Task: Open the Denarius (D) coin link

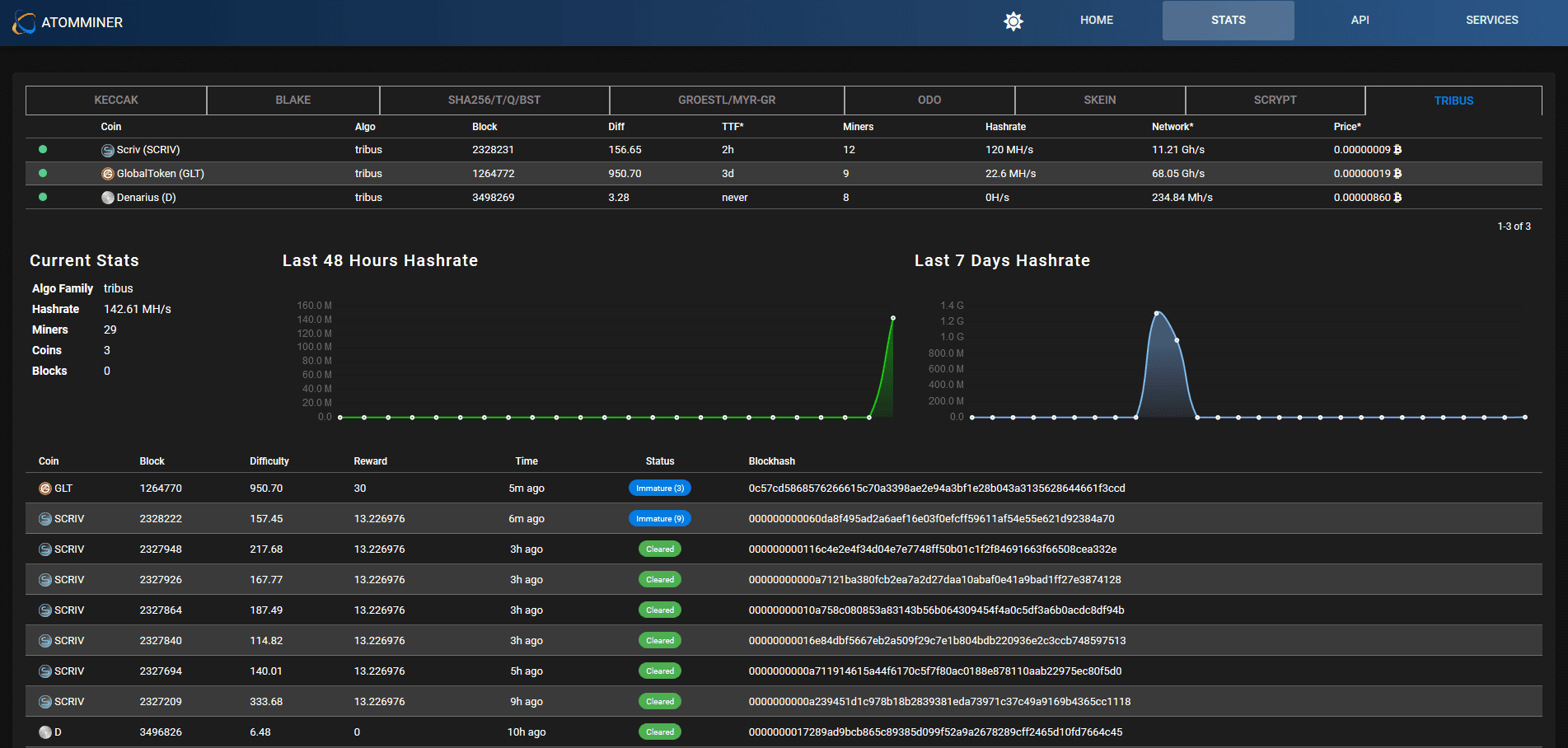Action: (x=147, y=198)
